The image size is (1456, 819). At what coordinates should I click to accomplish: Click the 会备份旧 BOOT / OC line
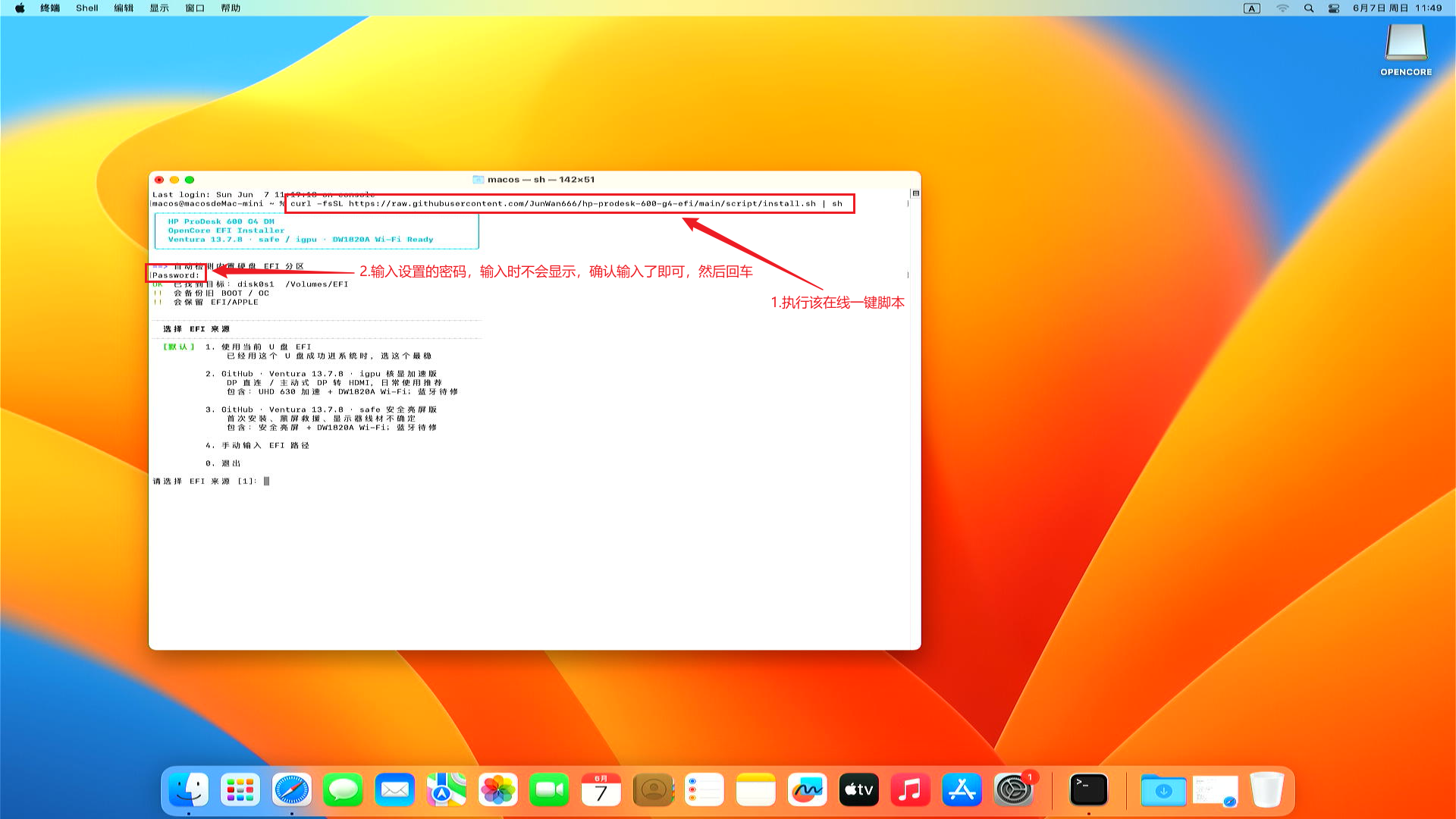(x=221, y=293)
